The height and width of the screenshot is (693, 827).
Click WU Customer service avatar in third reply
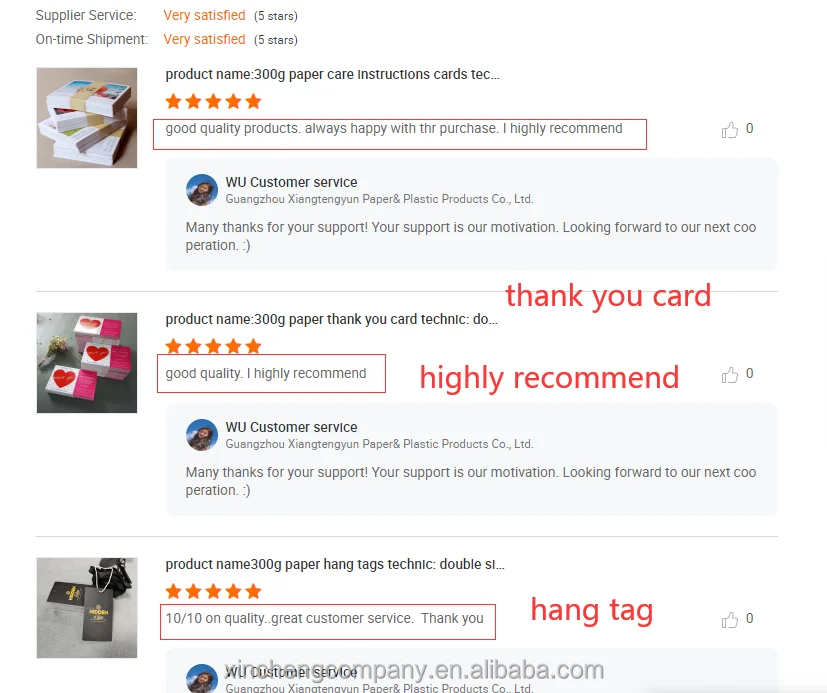202,678
